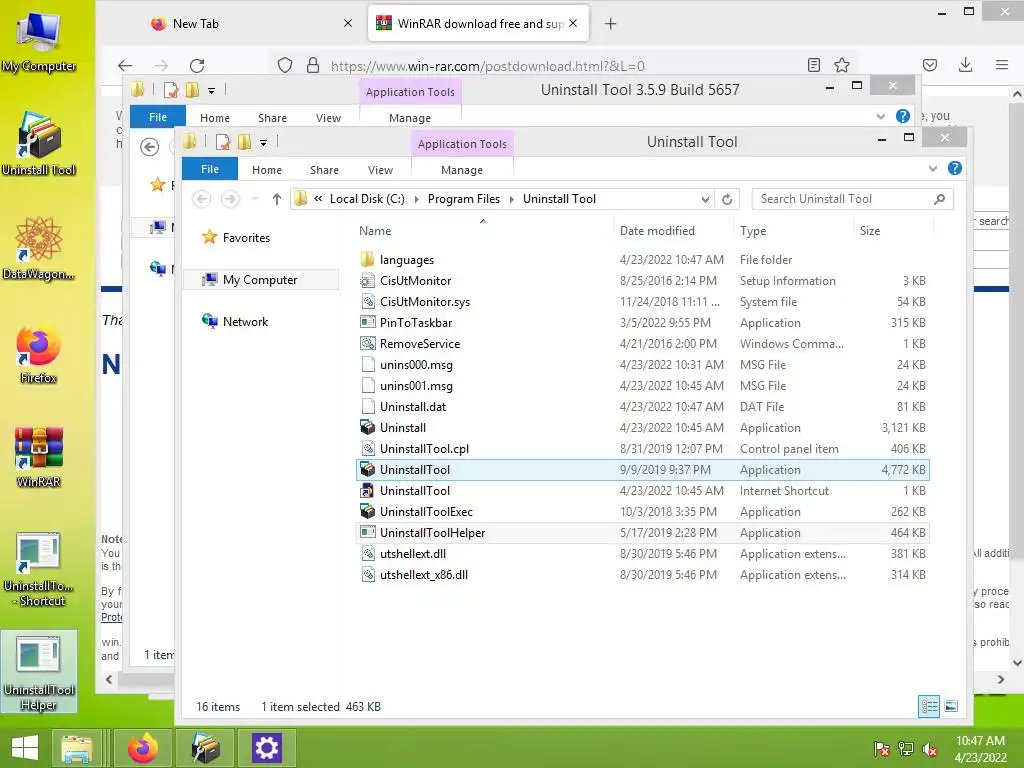Image resolution: width=1024 pixels, height=768 pixels.
Task: Switch to Firefox in taskbar
Action: [x=142, y=748]
